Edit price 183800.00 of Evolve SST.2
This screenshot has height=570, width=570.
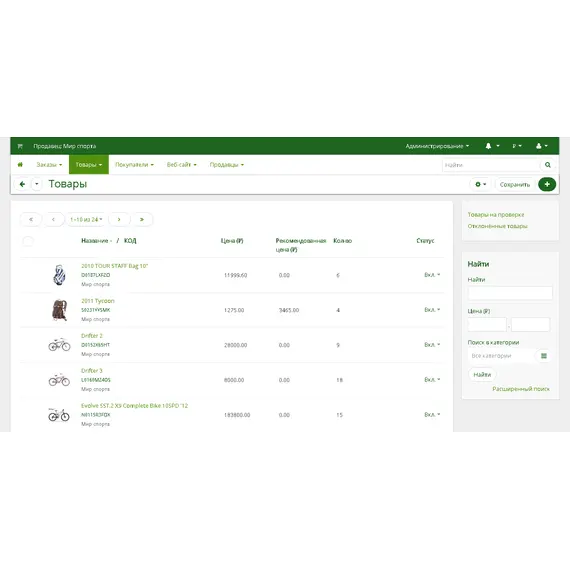(x=237, y=415)
